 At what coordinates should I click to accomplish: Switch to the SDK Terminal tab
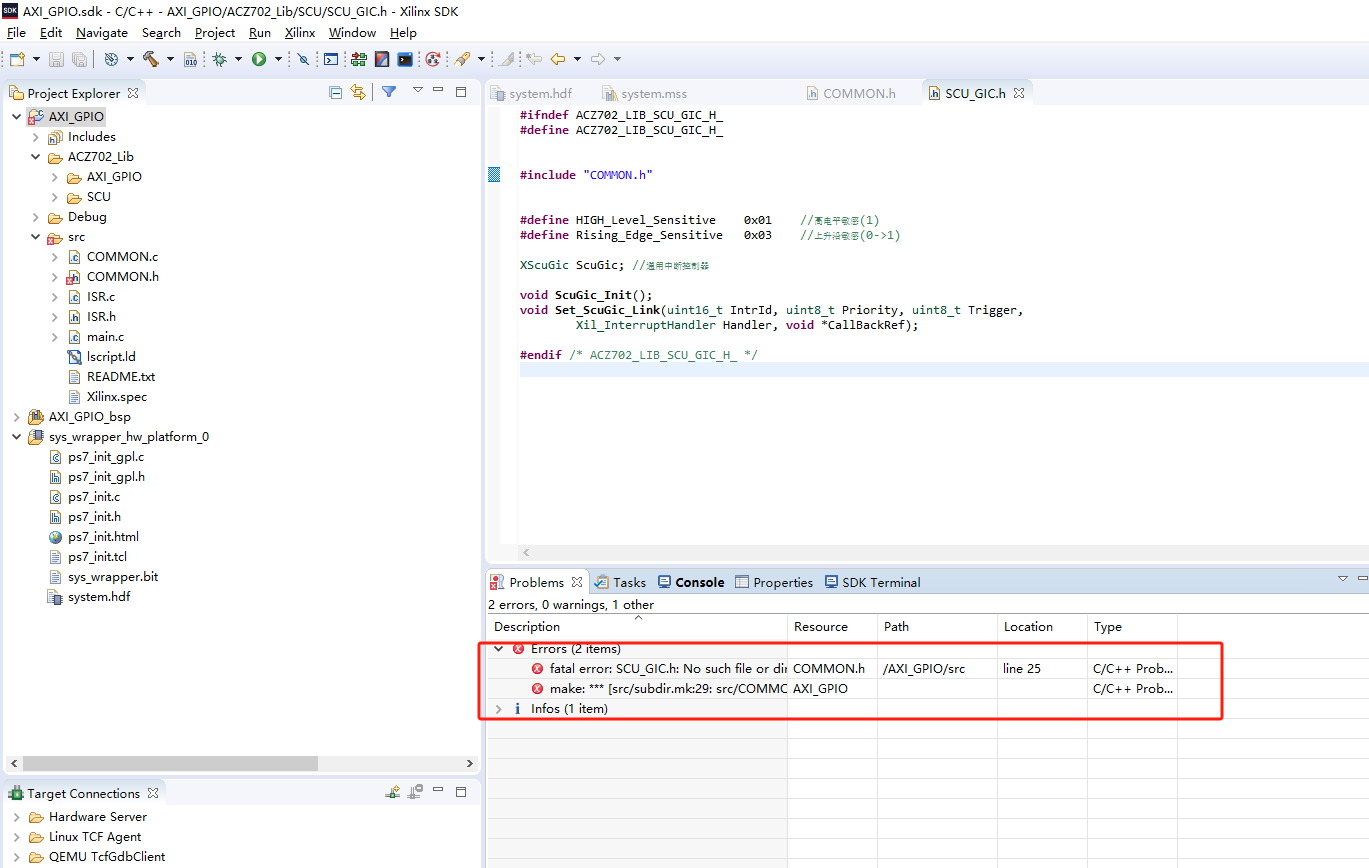(872, 582)
